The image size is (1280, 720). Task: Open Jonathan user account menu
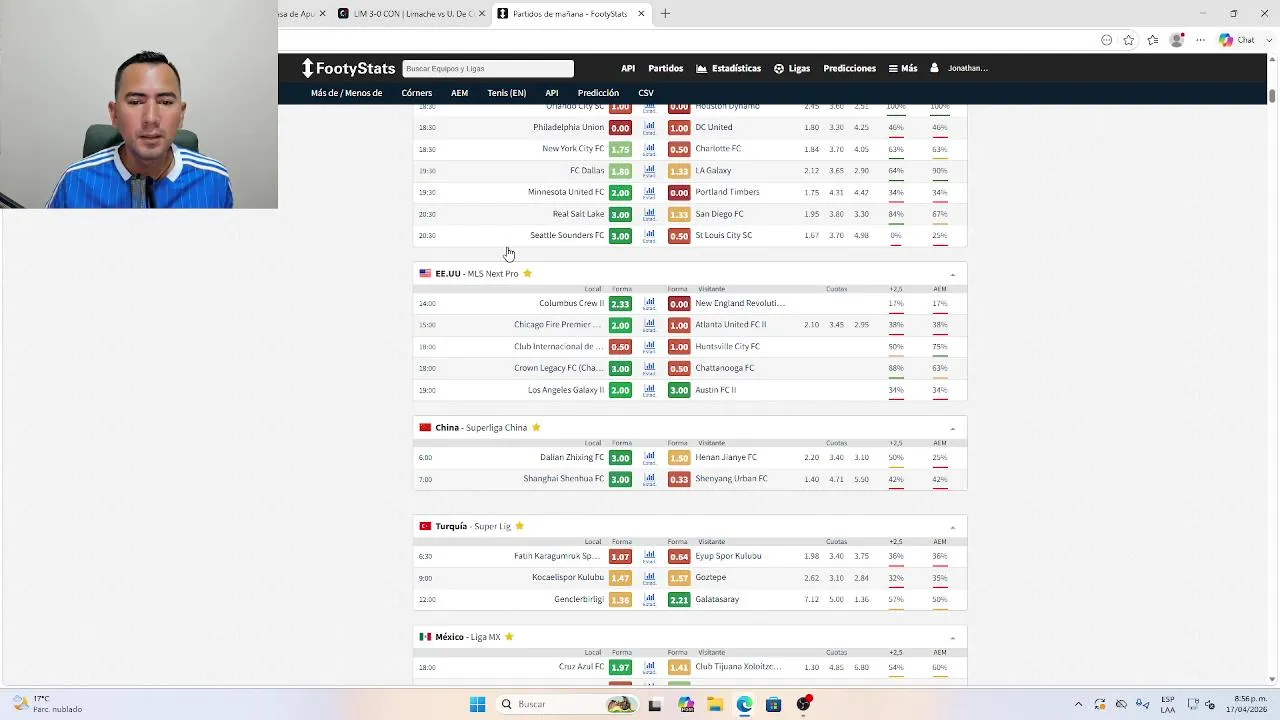click(959, 68)
